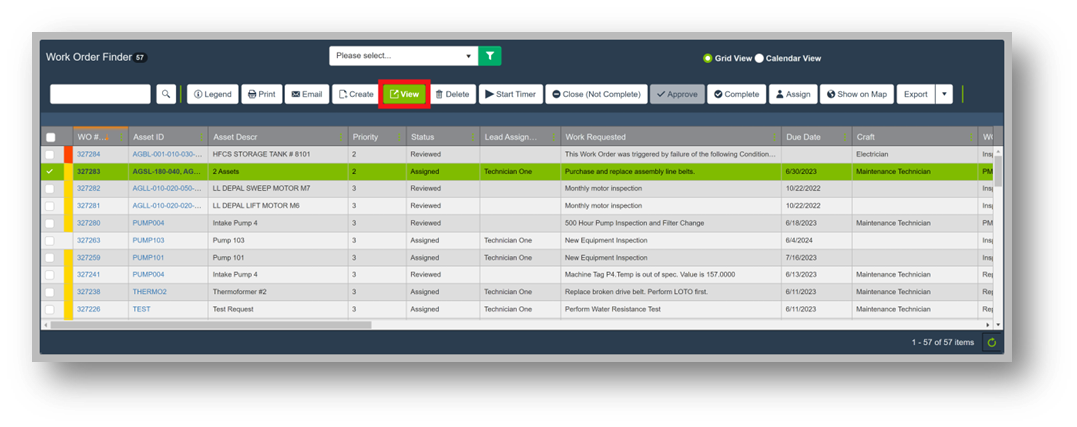Click the work order search text field
The image size is (1077, 427).
click(x=100, y=94)
